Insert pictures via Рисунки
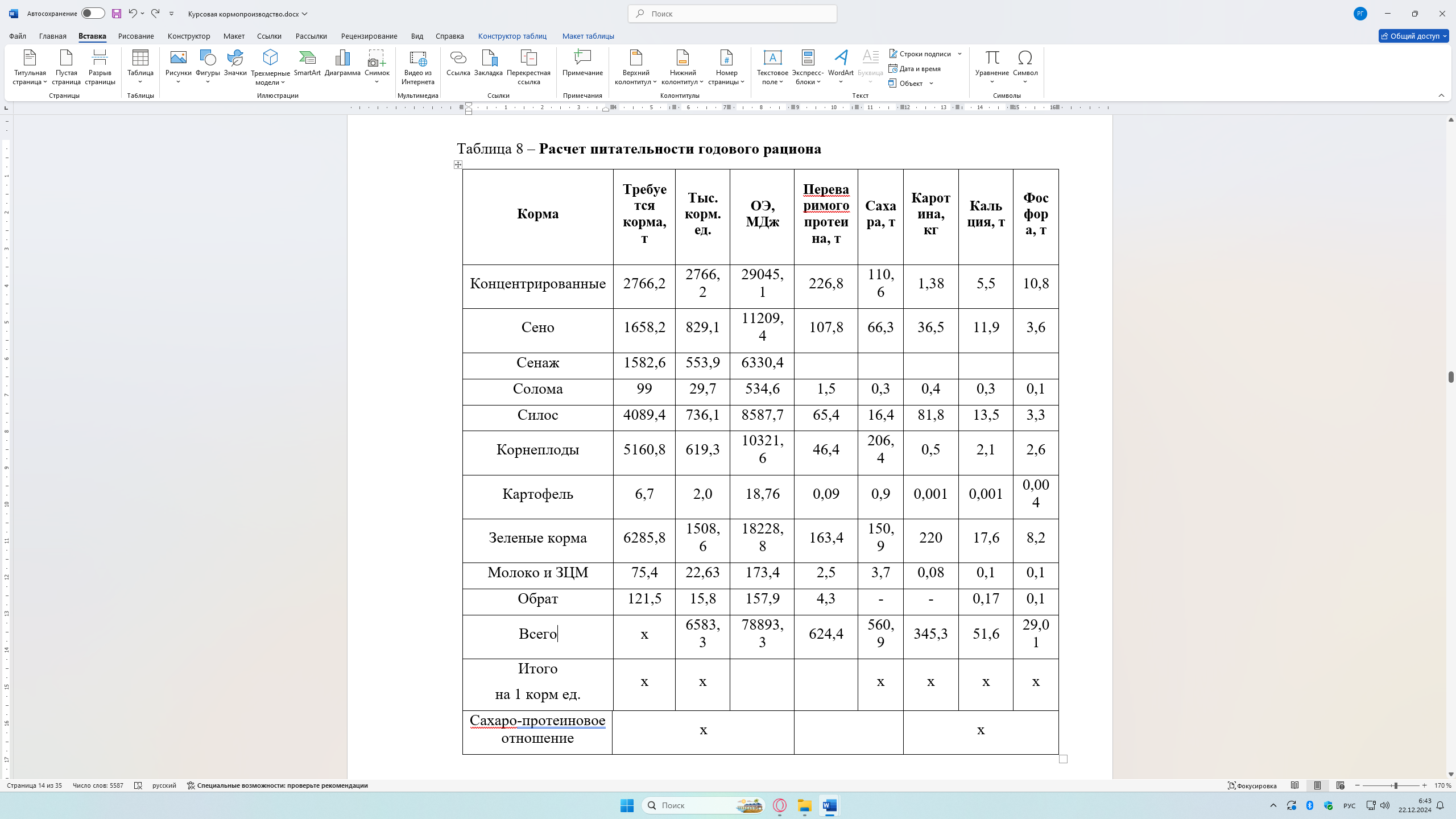The height and width of the screenshot is (819, 1456). 178,67
